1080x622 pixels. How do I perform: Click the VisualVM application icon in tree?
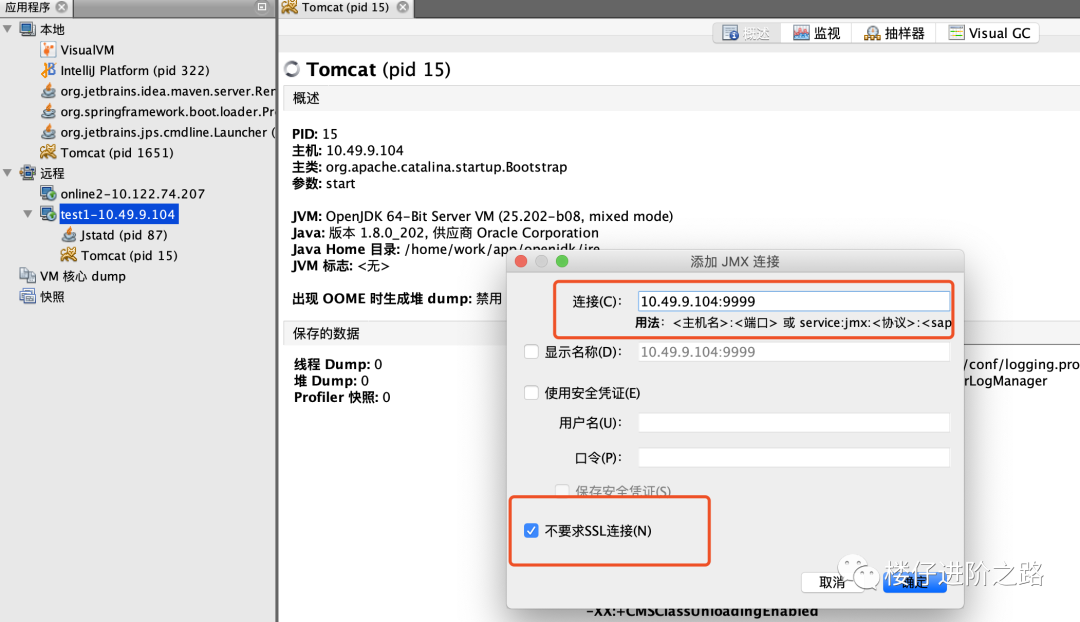click(48, 50)
